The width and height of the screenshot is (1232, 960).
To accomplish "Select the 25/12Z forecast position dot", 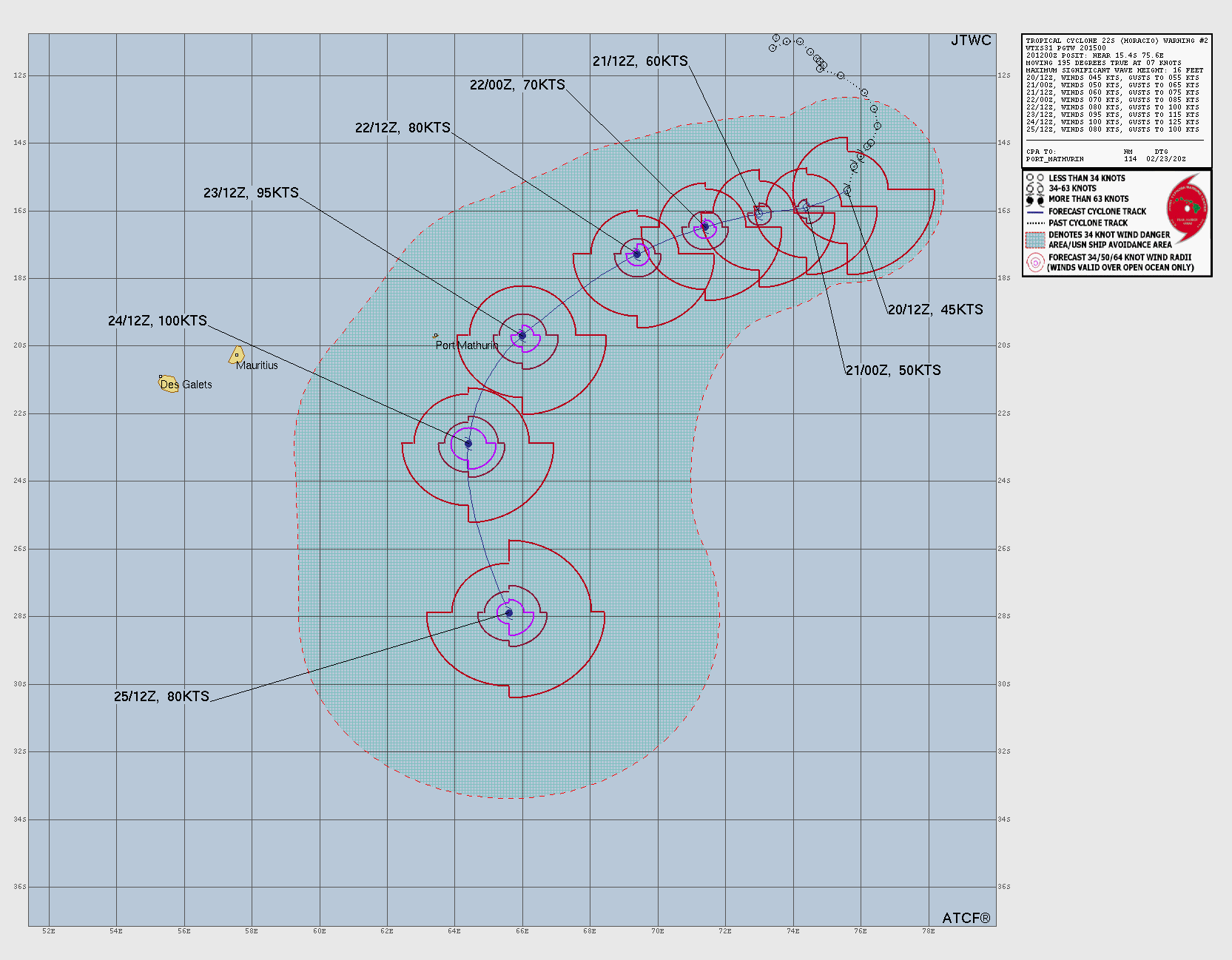I will [509, 613].
